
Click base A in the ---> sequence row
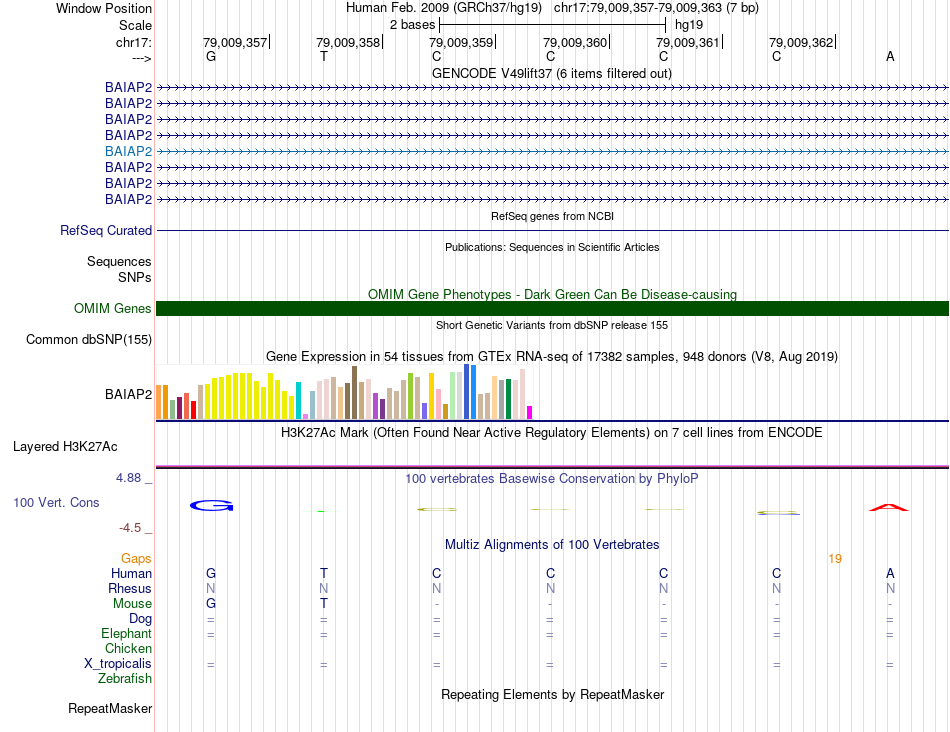pos(890,56)
